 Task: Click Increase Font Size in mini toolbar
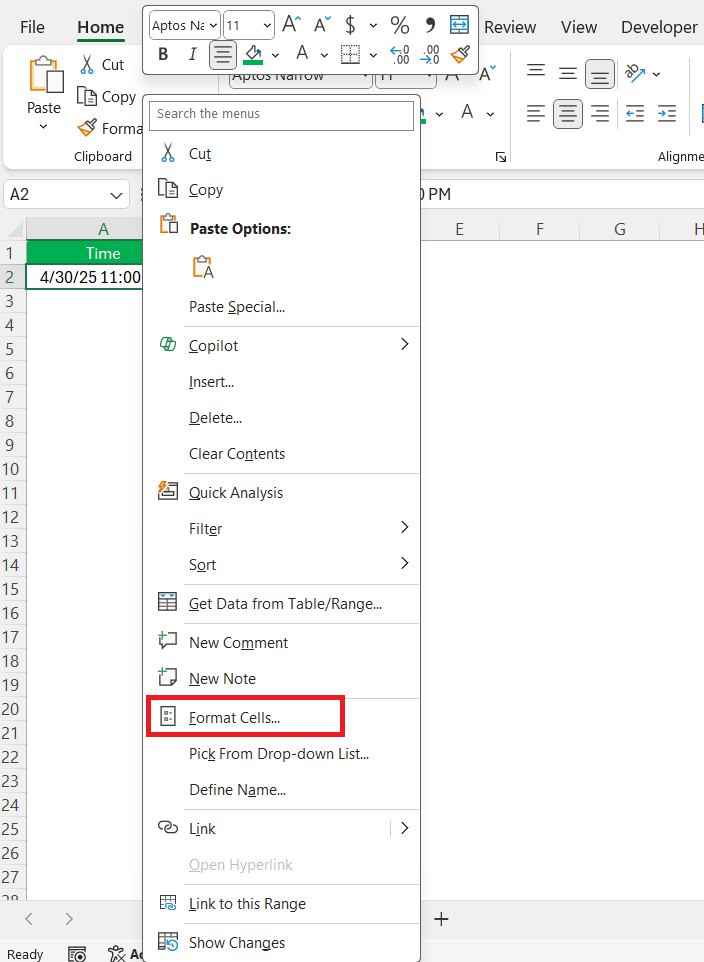(x=291, y=25)
